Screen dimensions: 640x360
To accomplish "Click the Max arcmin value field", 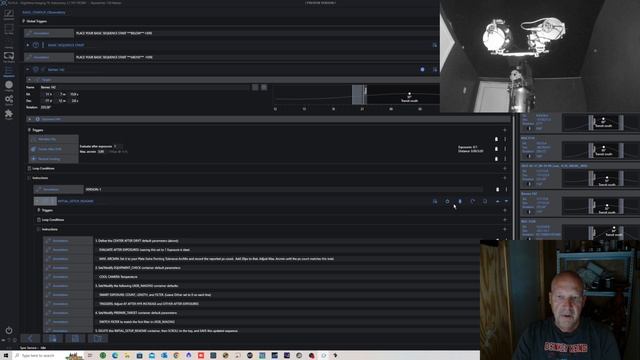I will point(101,151).
